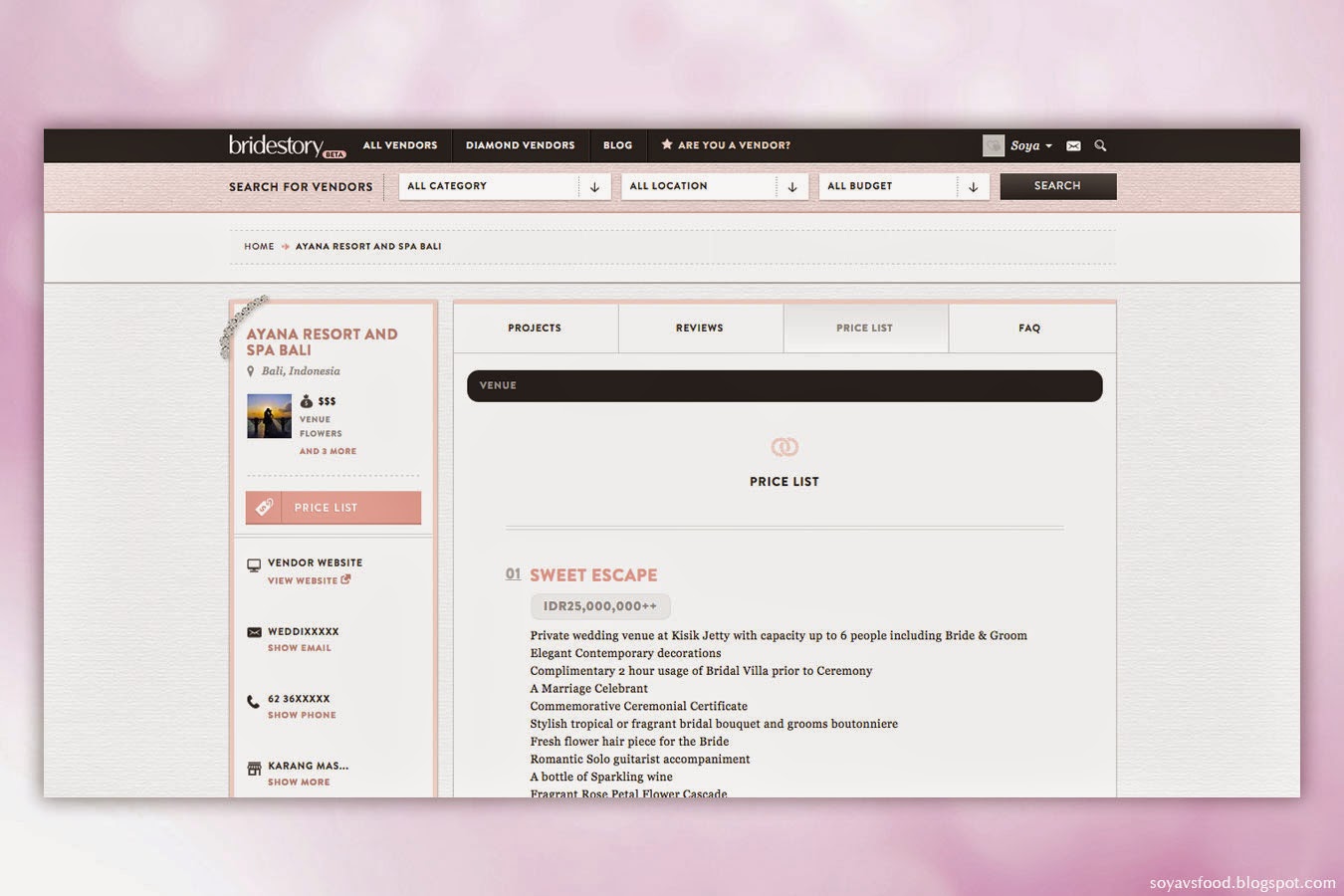Click Fresh flower hair piece for the Bride
1344x896 pixels.
tap(629, 742)
